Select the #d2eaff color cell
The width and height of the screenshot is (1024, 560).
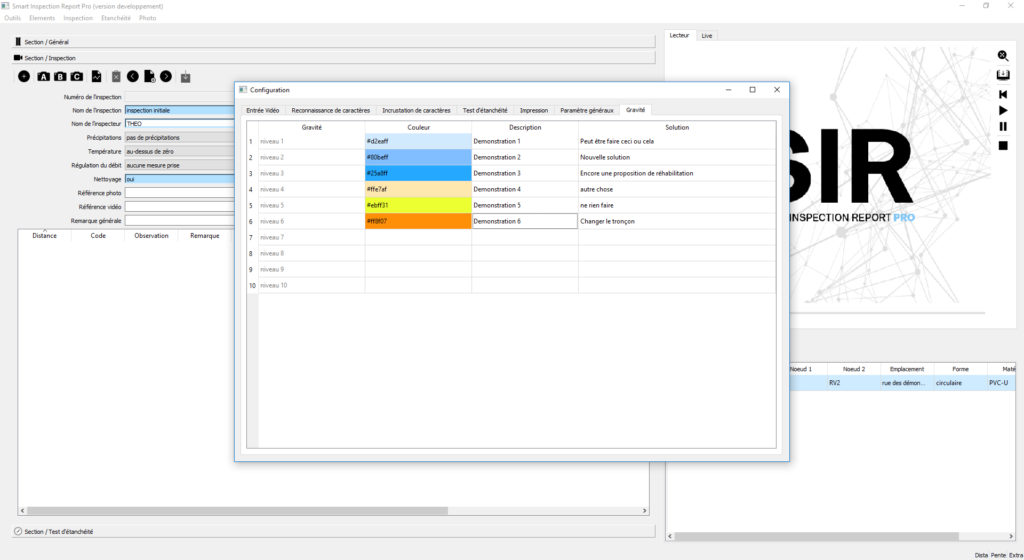[x=418, y=141]
